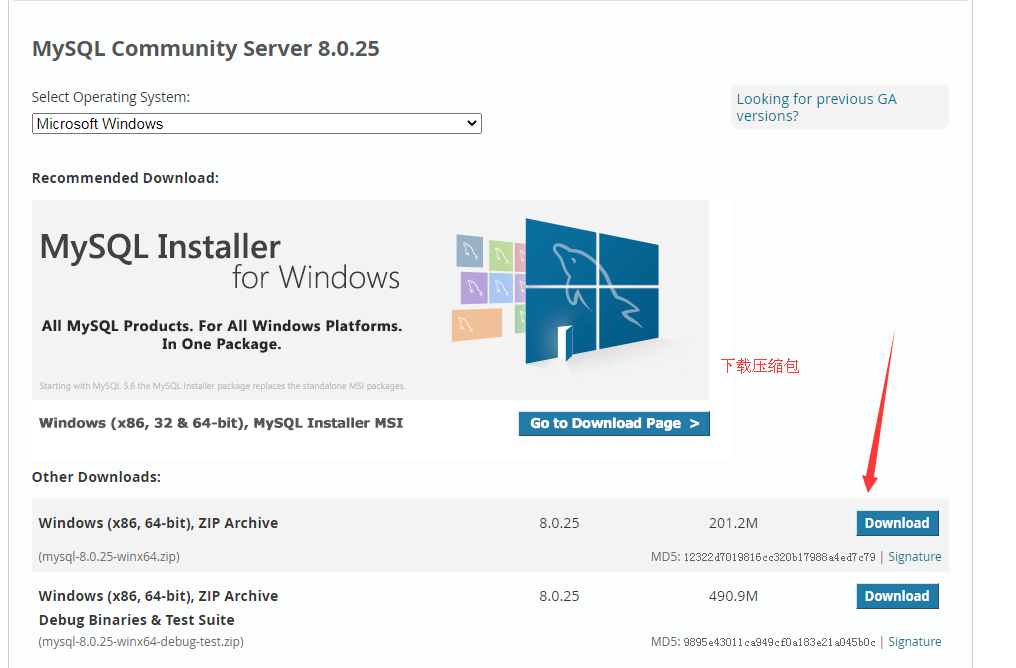
Task: Select the Windows MySQL Installer MSI title
Action: [x=221, y=423]
